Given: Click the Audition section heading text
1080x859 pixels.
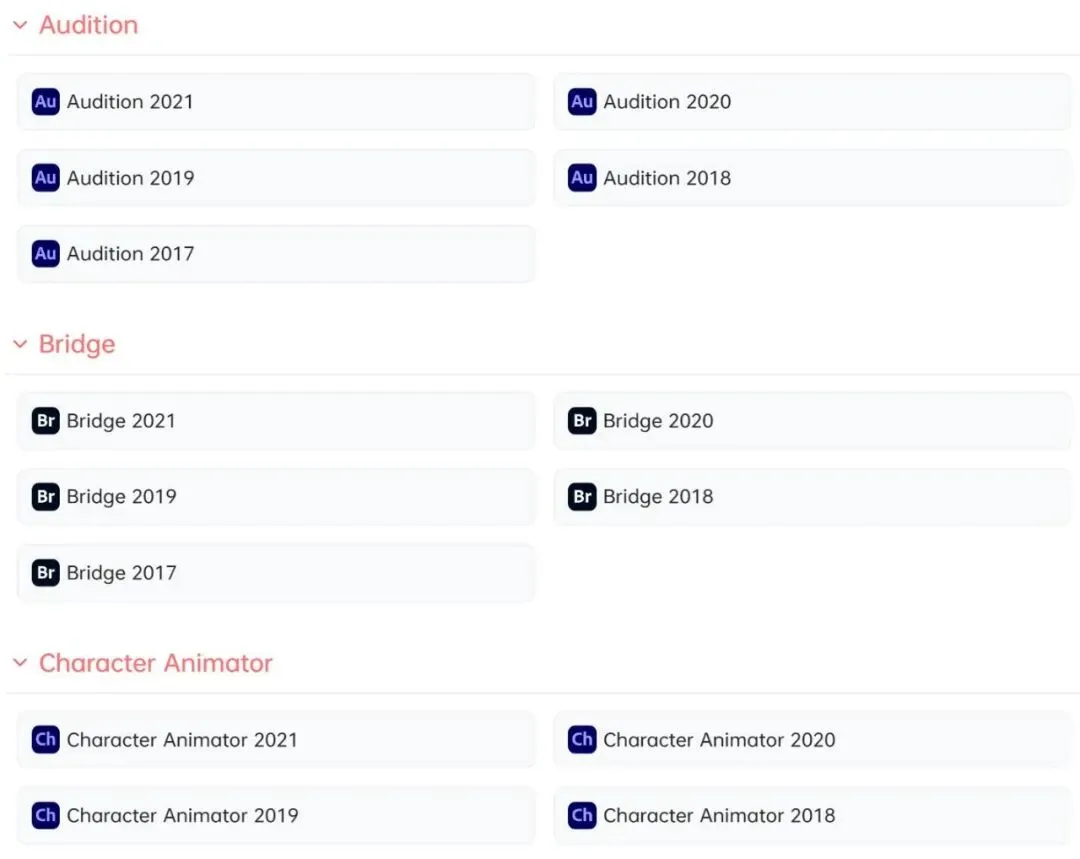Looking at the screenshot, I should click(88, 26).
